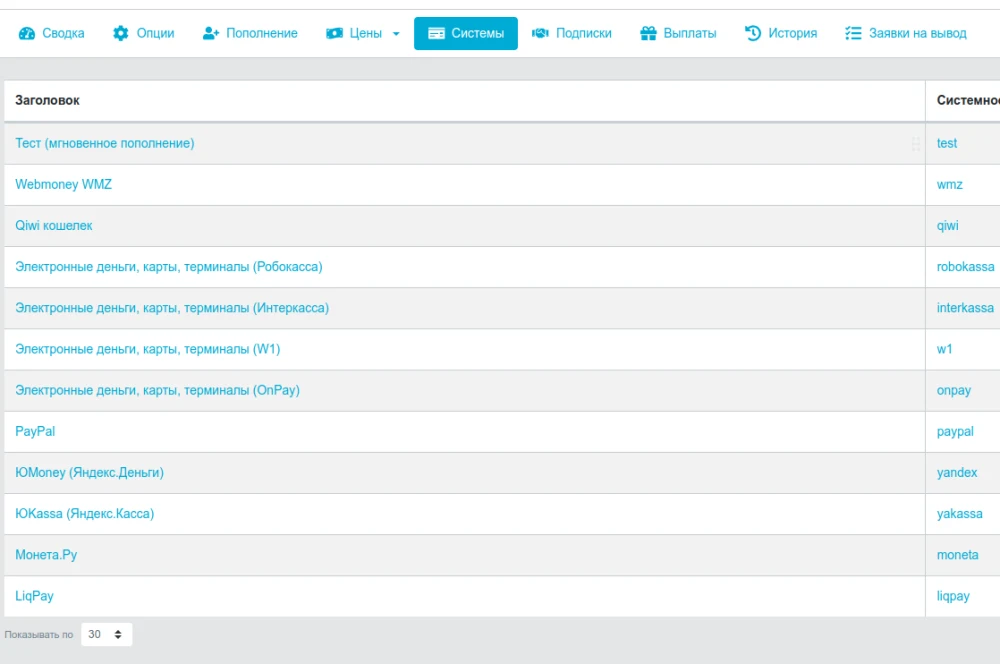Expand the Цены dropdown caret
This screenshot has height=664, width=1000.
[x=396, y=34]
